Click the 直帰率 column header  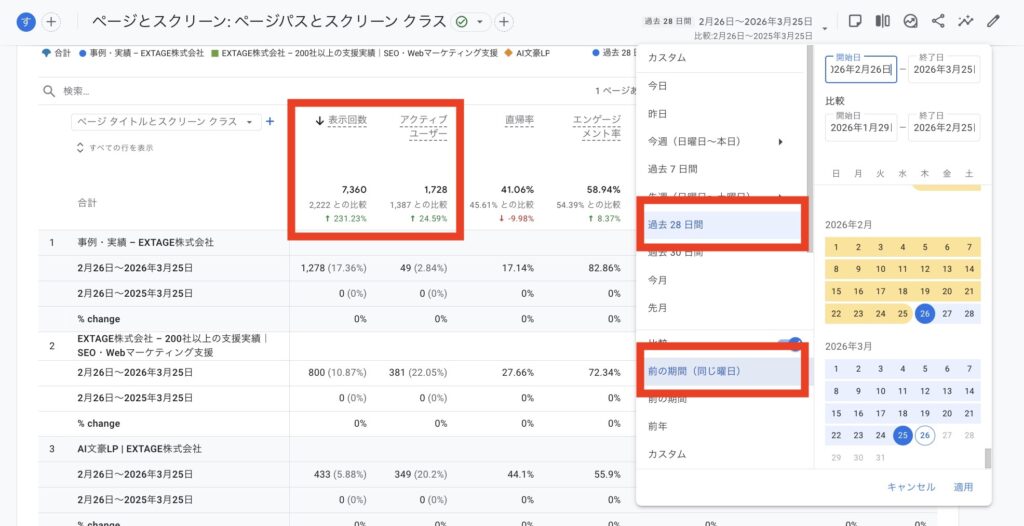click(520, 120)
